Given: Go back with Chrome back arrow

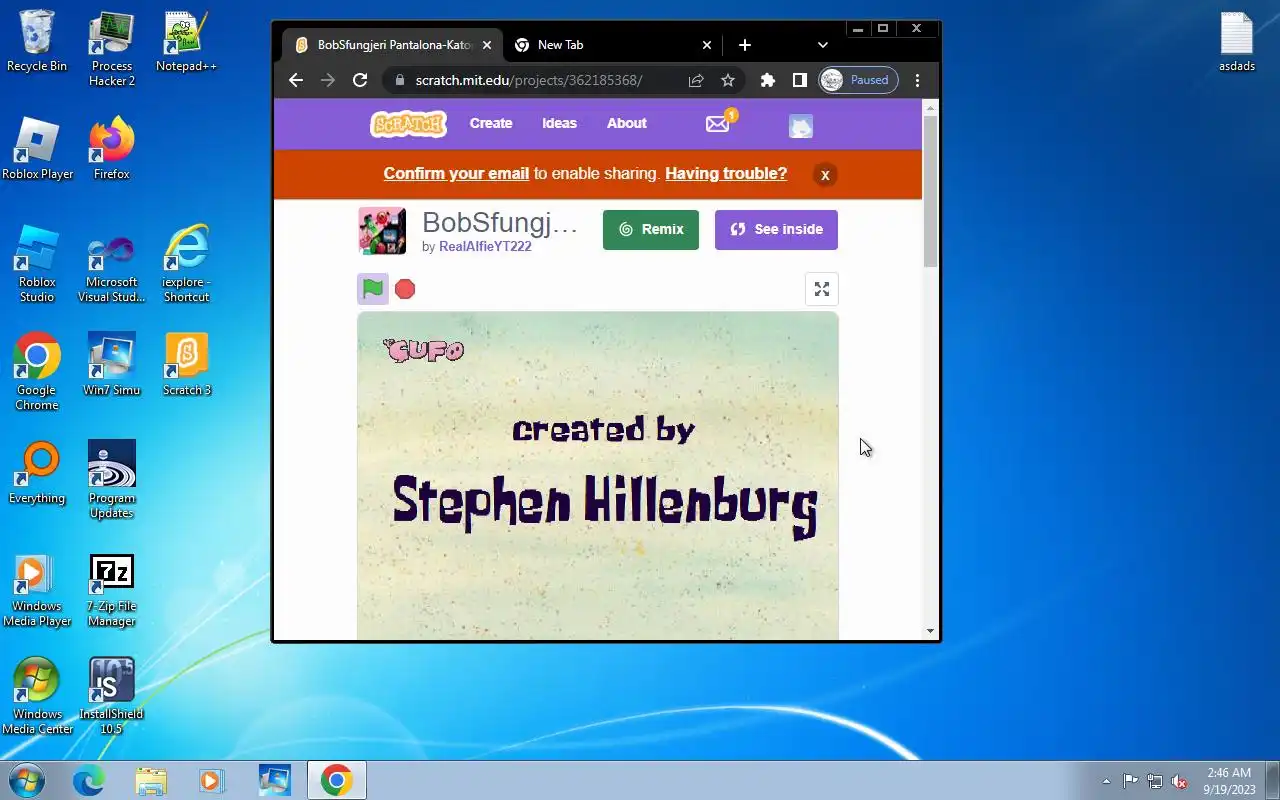Looking at the screenshot, I should click(x=296, y=80).
